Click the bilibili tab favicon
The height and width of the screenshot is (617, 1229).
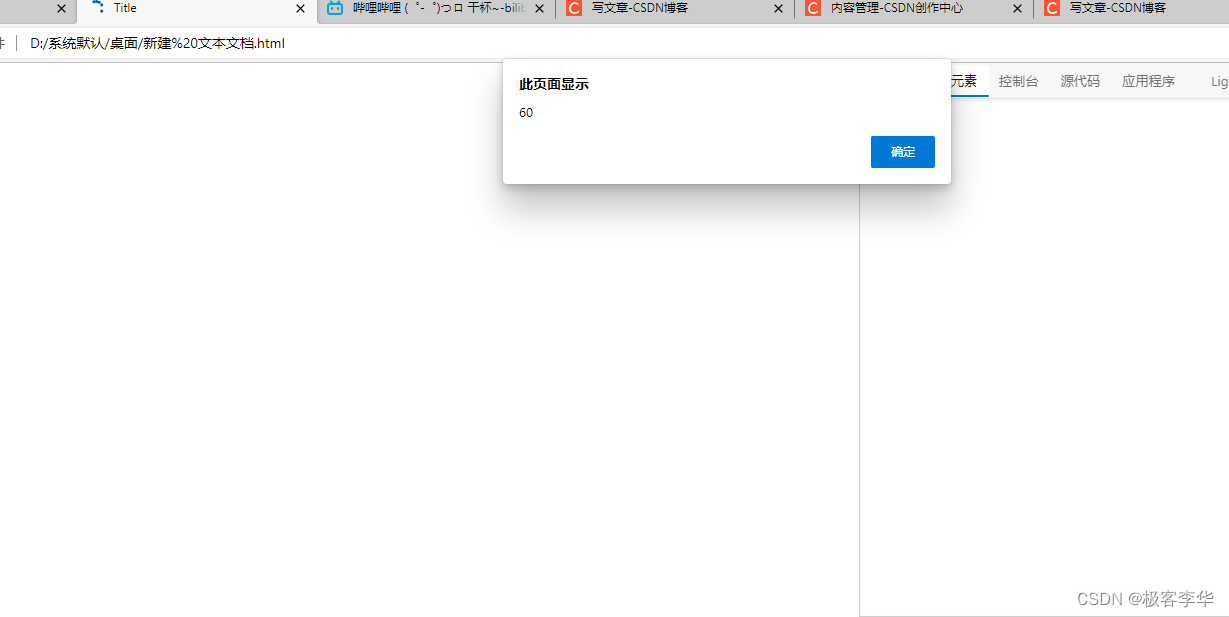[x=335, y=8]
